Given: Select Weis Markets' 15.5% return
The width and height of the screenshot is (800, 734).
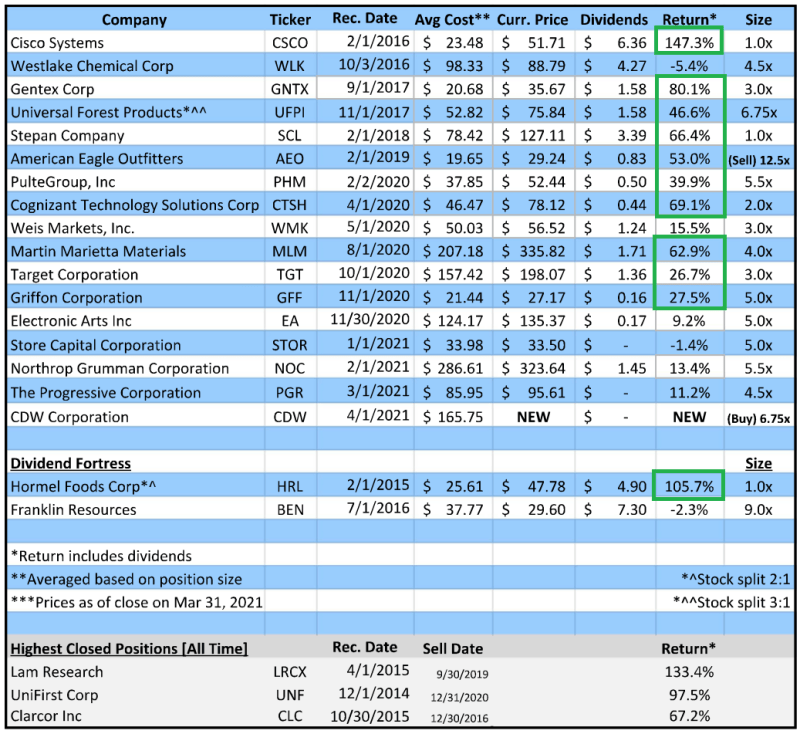Looking at the screenshot, I should coord(689,228).
